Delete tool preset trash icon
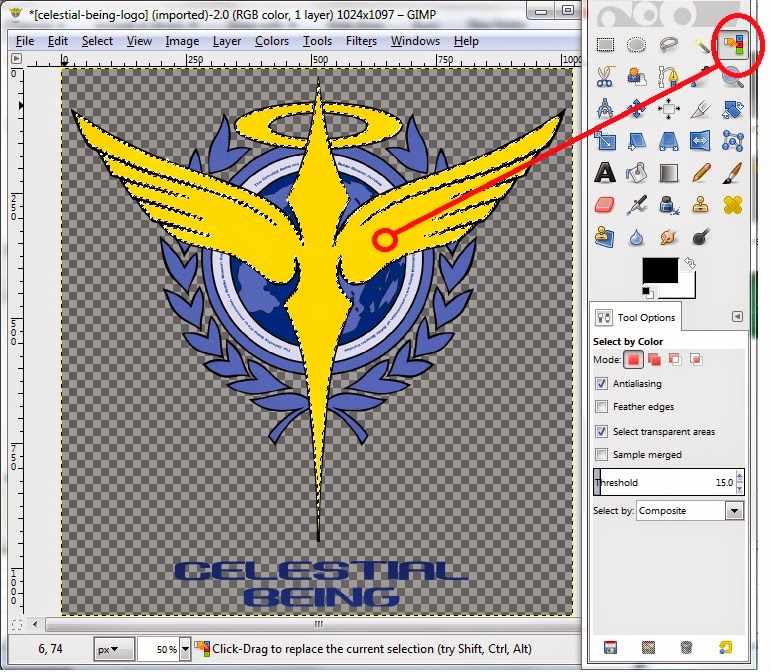 (x=686, y=647)
